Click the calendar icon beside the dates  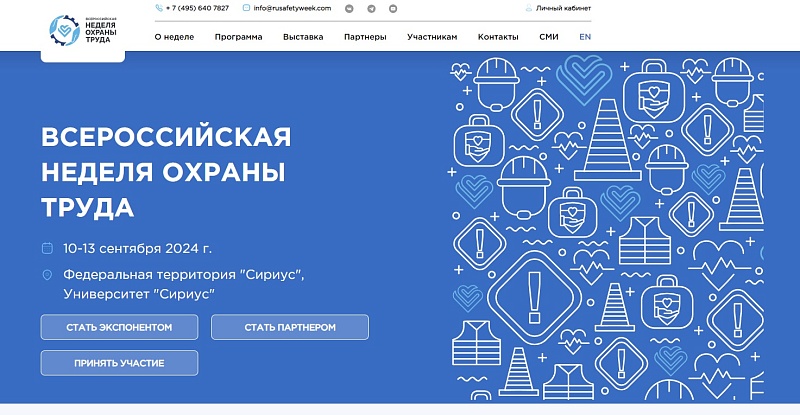pyautogui.click(x=46, y=248)
